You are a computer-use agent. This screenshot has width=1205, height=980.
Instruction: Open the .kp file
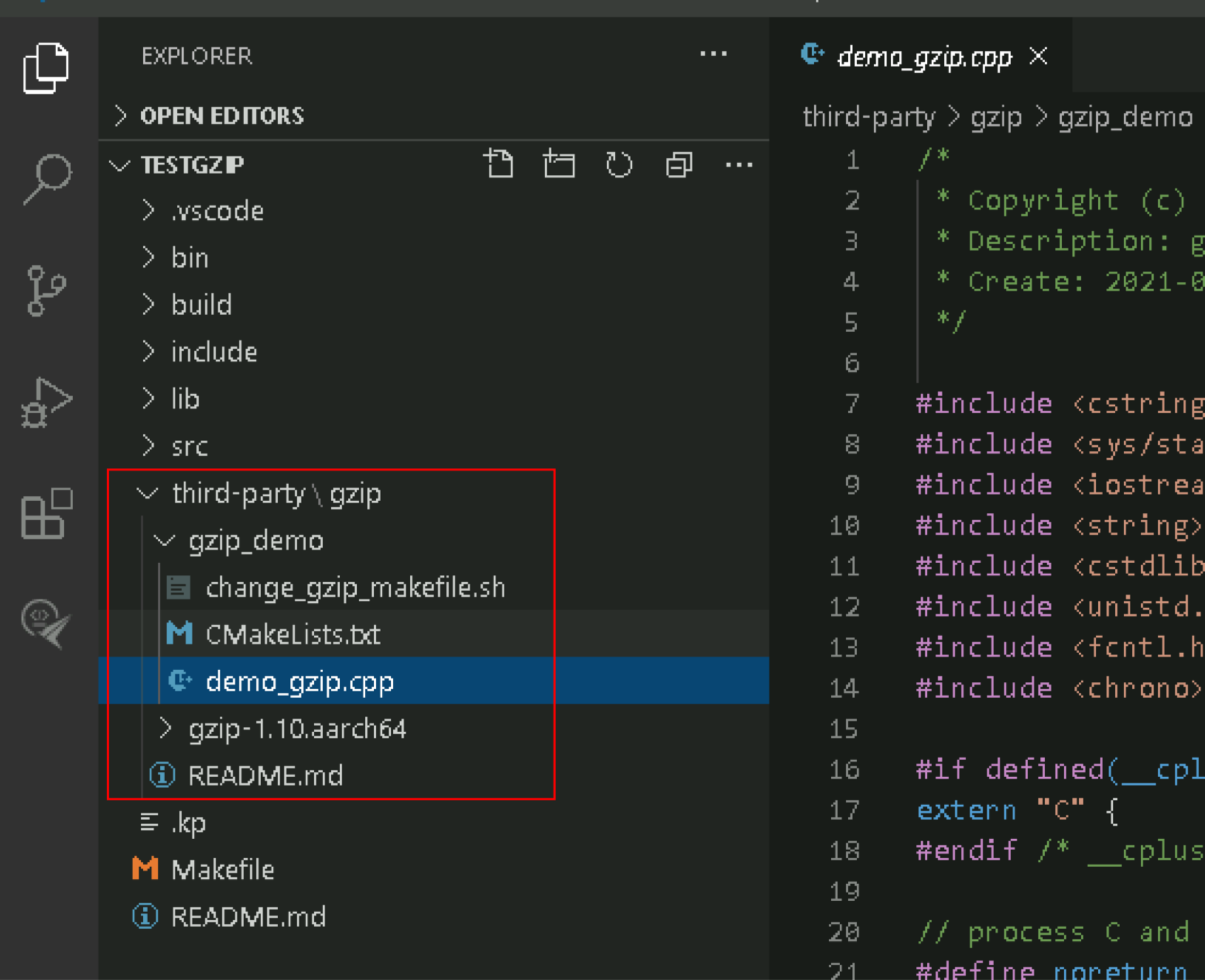[x=434, y=822]
